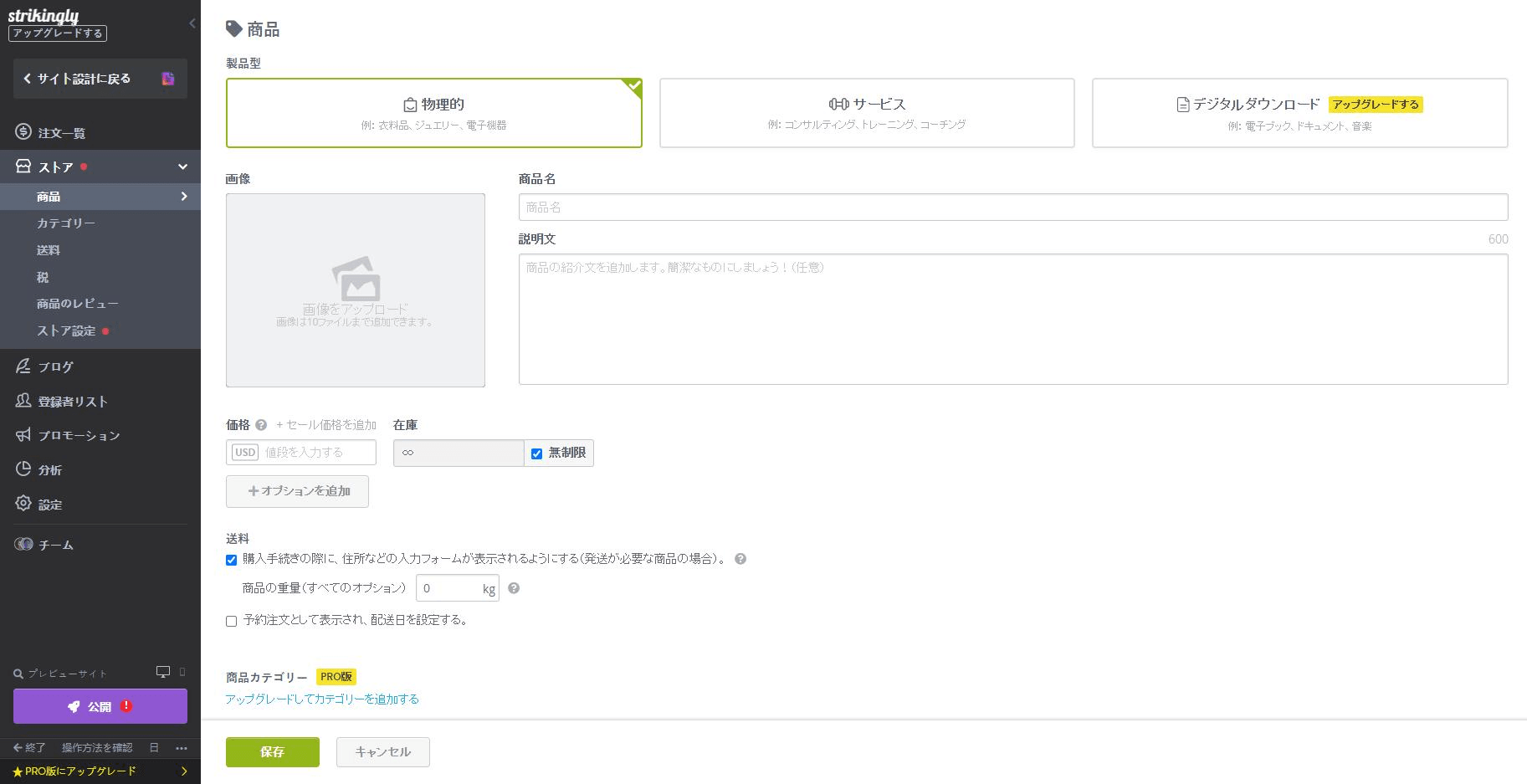The height and width of the screenshot is (784, 1527).
Task: Expand the PRO版にアップグレード banner arrow
Action: (x=184, y=771)
